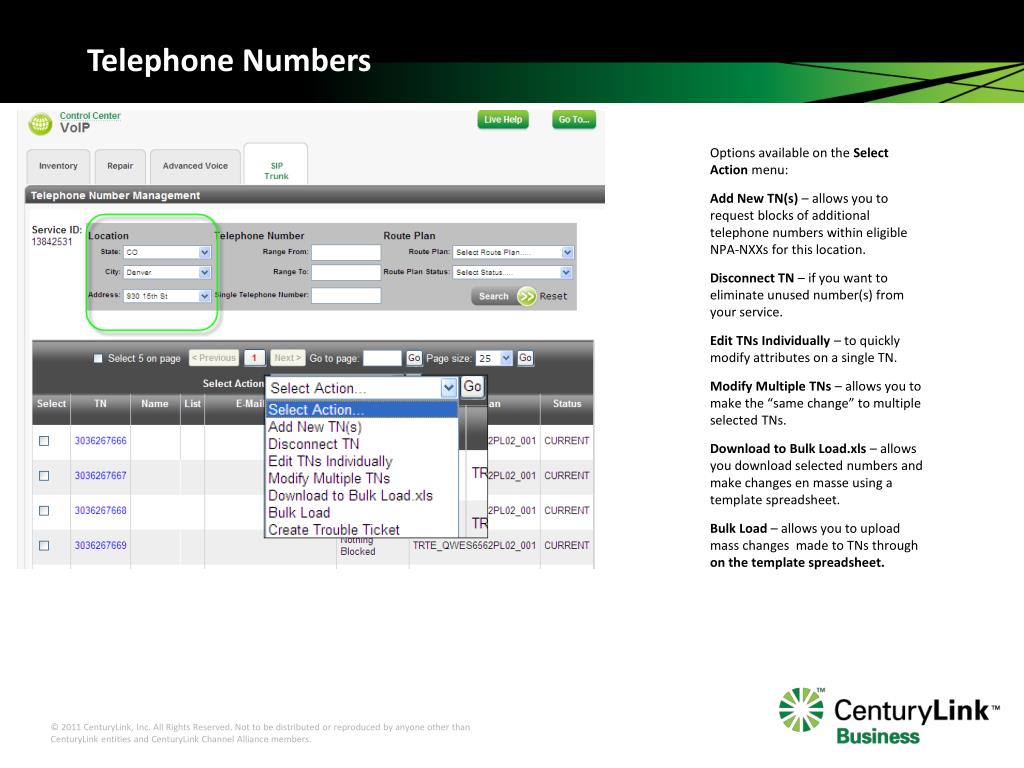Click Go button next to Go to page
The height and width of the screenshot is (768, 1024).
[x=414, y=358]
